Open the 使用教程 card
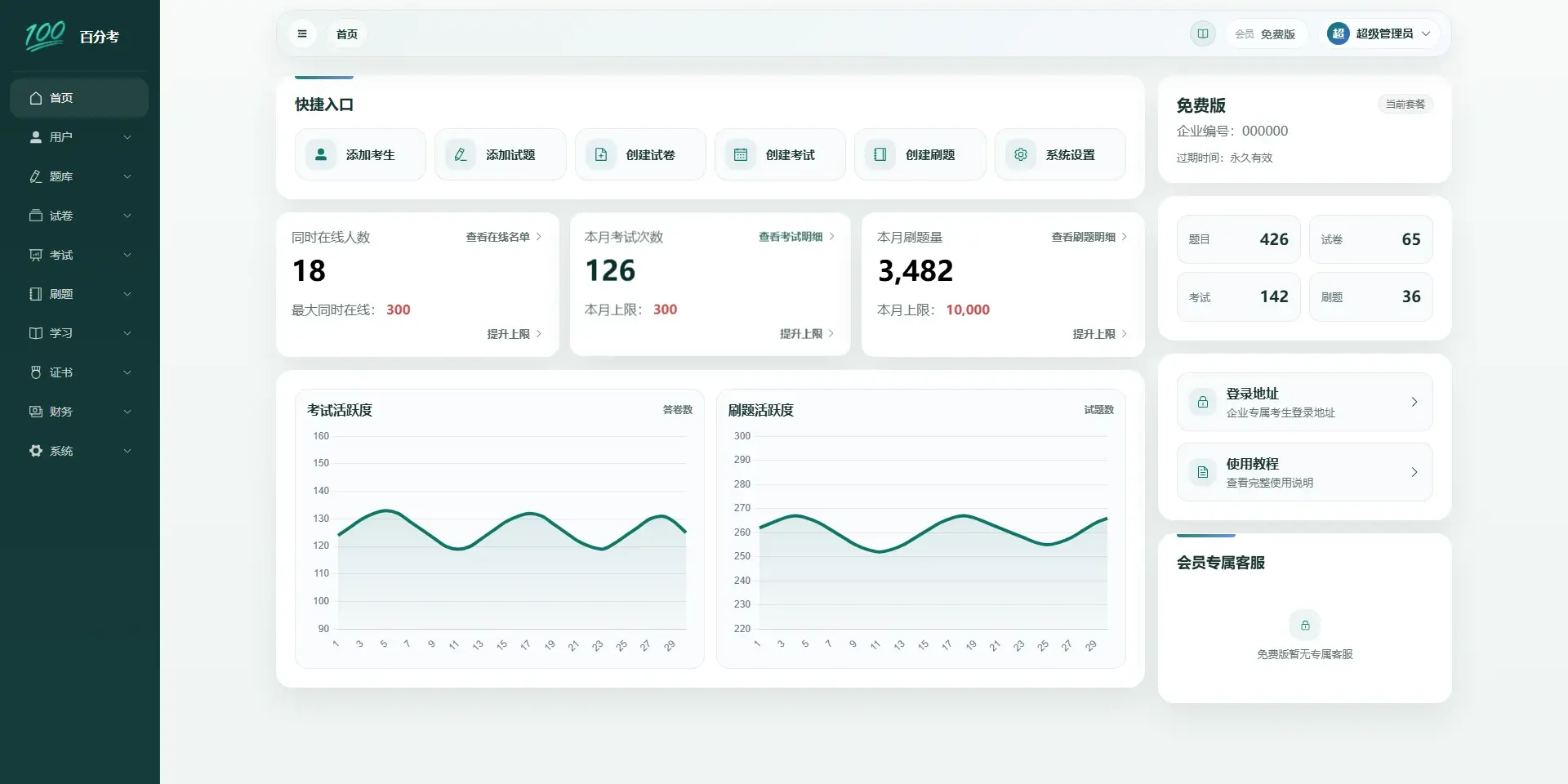Screen dimensions: 1568x784 (x=1304, y=472)
